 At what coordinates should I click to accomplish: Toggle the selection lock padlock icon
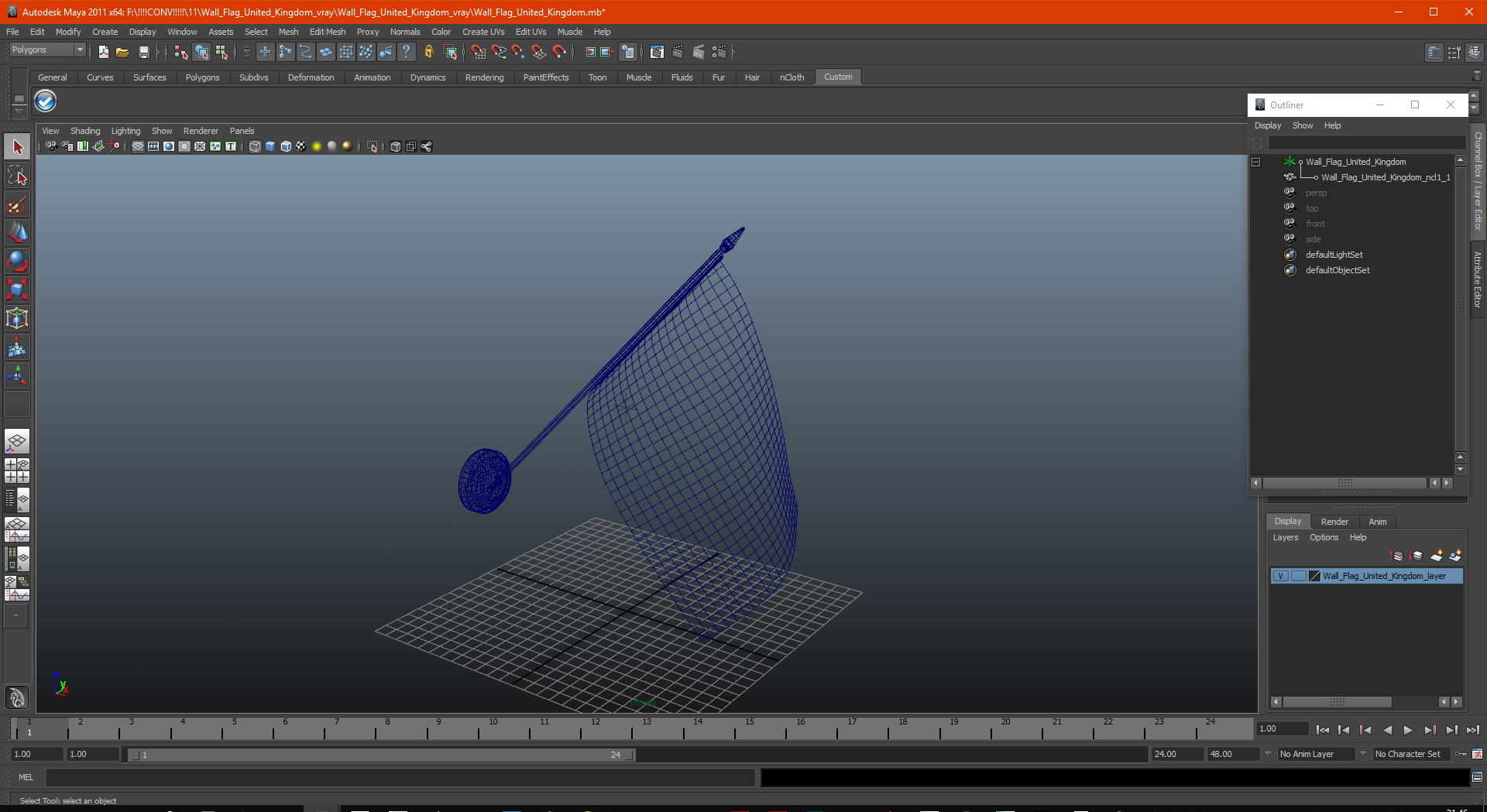(428, 52)
